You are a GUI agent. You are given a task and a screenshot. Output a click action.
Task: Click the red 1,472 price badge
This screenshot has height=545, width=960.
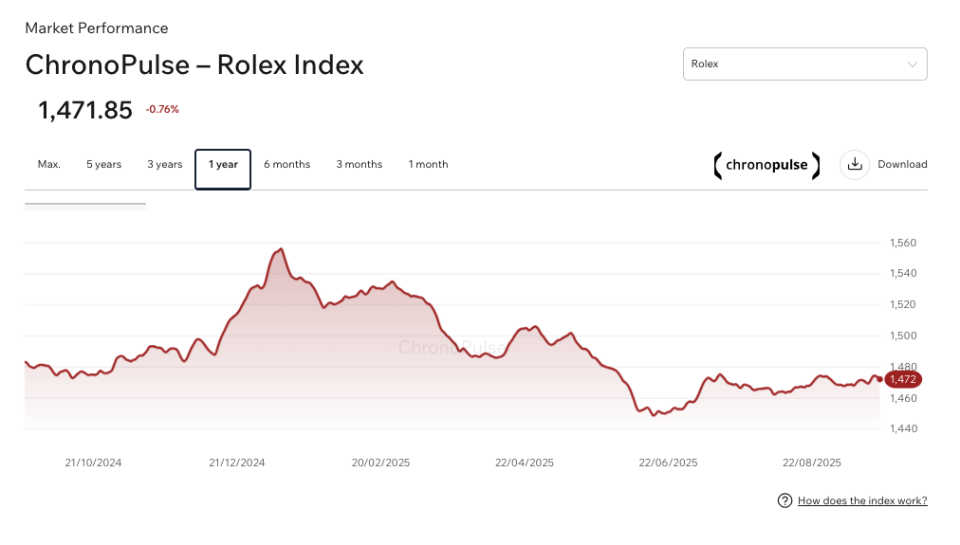[903, 380]
